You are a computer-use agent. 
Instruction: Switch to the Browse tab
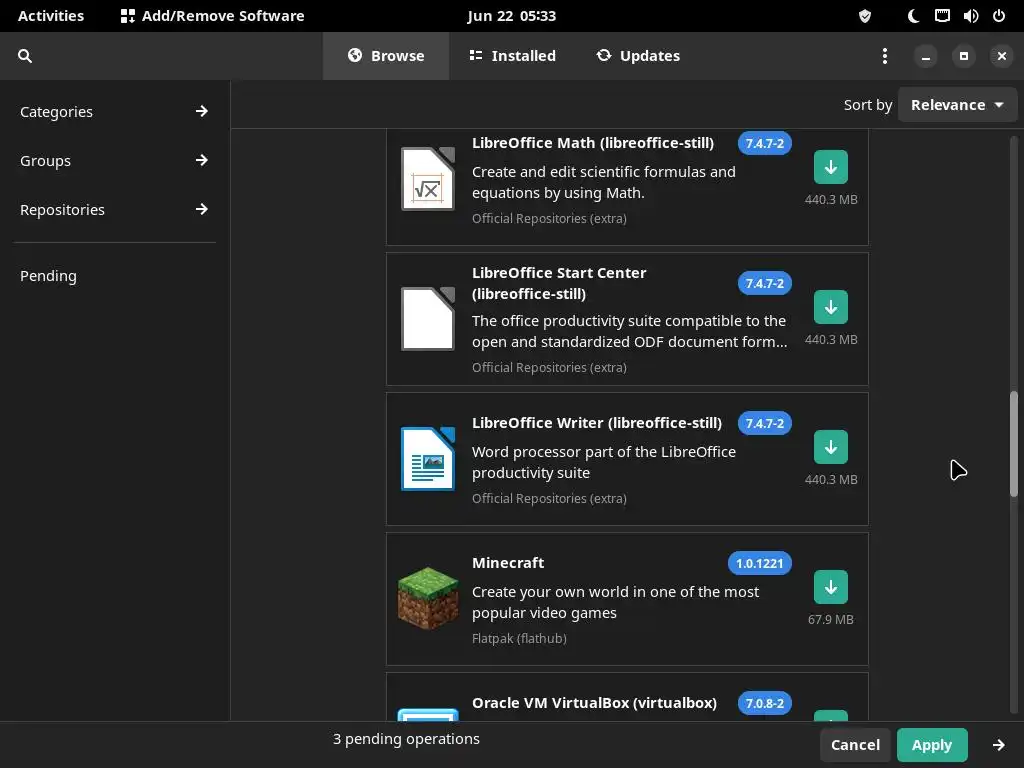click(x=386, y=56)
